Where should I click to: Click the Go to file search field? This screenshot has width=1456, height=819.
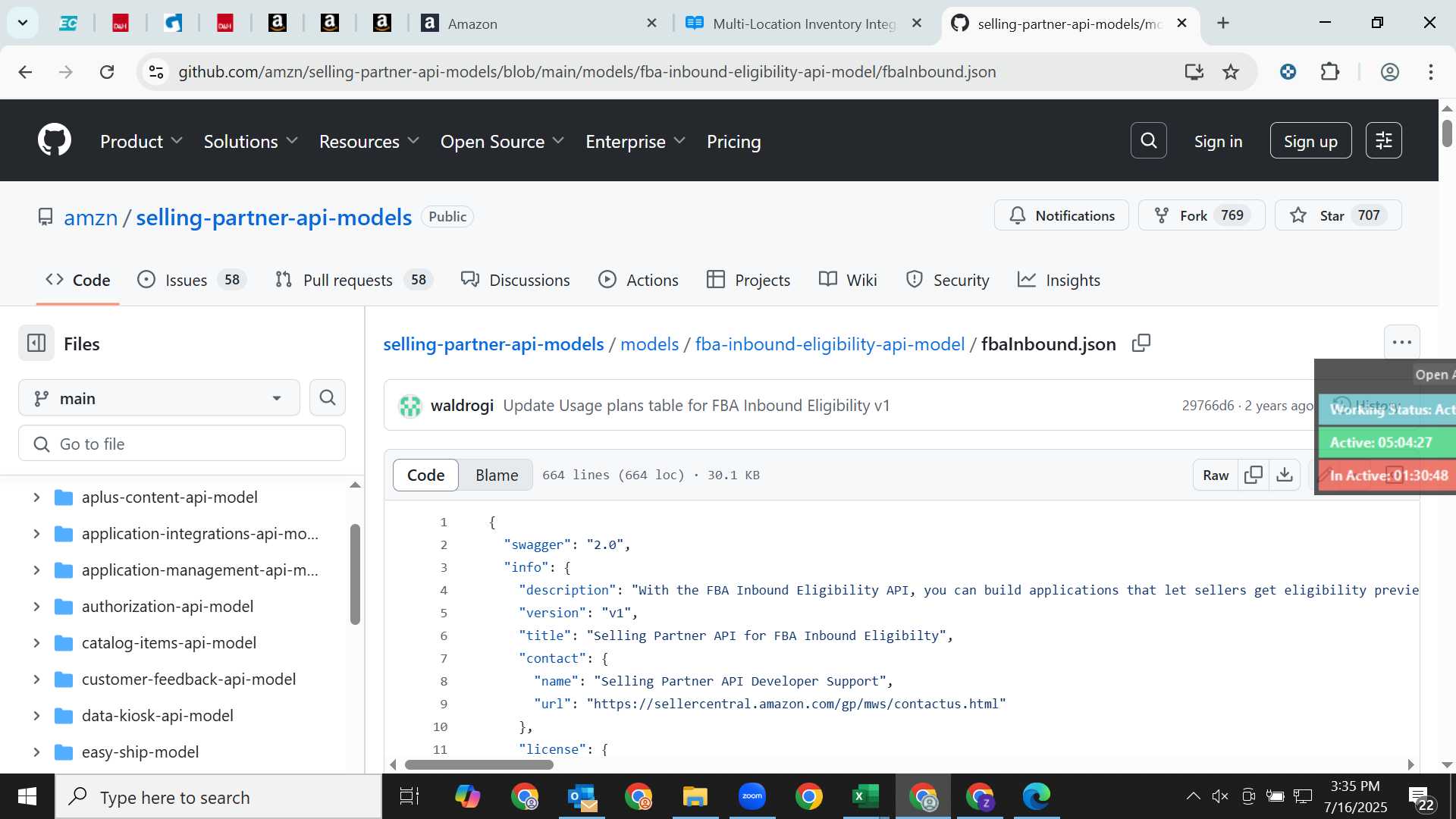tap(182, 444)
